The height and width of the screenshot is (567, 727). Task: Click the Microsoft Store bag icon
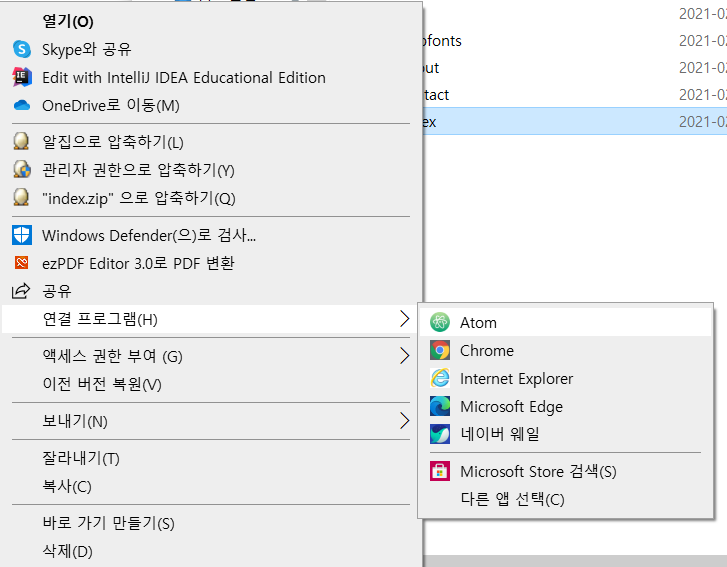coord(440,471)
